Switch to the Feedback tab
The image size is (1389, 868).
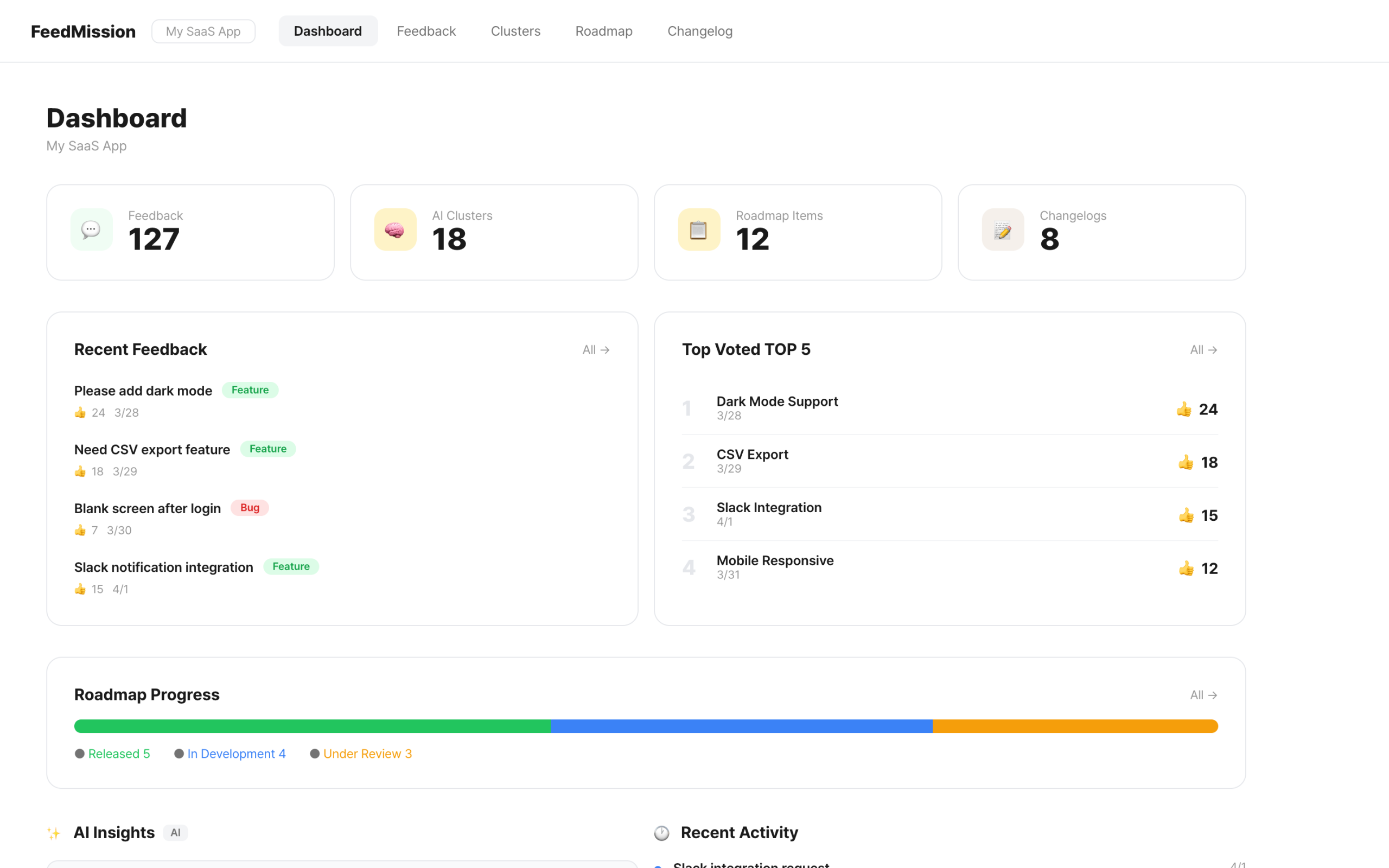coord(426,31)
